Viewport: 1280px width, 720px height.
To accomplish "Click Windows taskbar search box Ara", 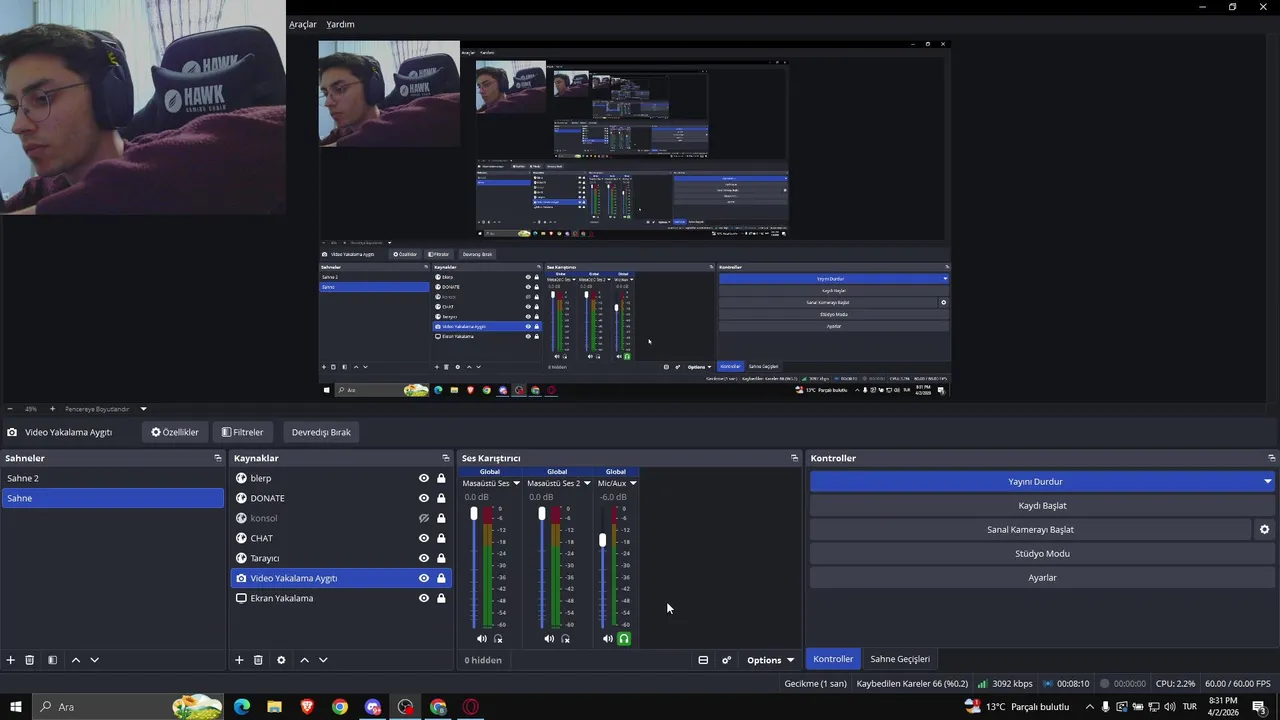I will [128, 707].
